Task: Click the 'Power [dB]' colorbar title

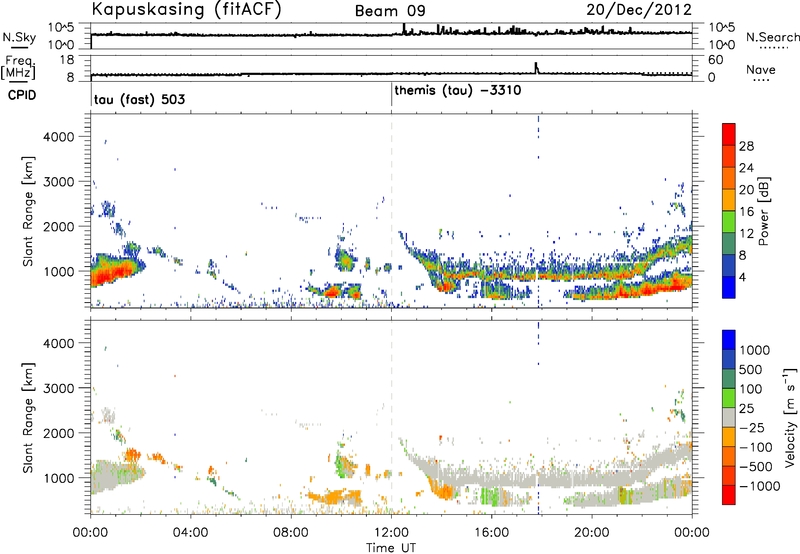Action: point(763,211)
